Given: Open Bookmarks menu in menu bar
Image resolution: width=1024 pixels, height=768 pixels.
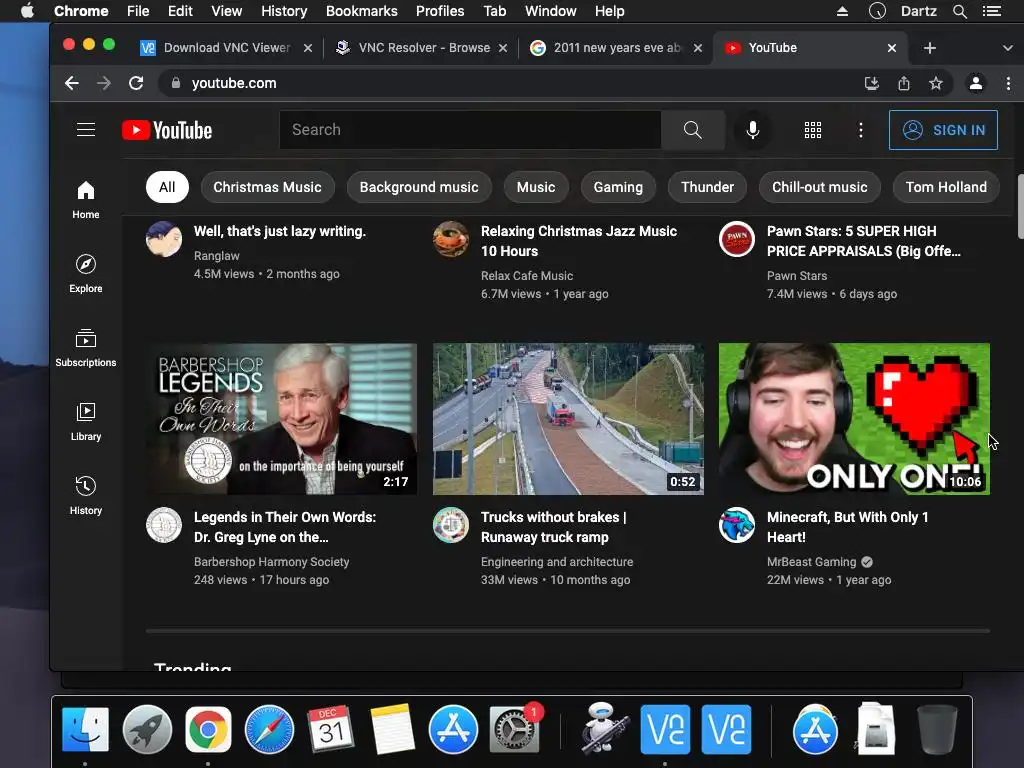Looking at the screenshot, I should [x=361, y=11].
